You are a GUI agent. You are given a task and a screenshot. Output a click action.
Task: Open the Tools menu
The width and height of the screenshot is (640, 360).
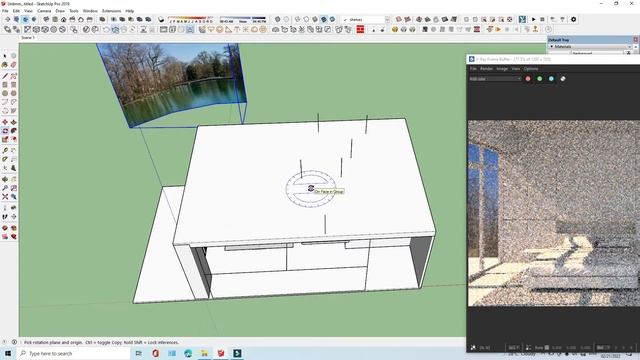coord(74,11)
